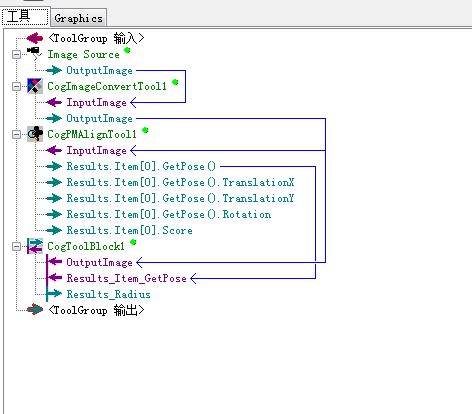Select Results.Item[0].Score output terminal

[129, 230]
